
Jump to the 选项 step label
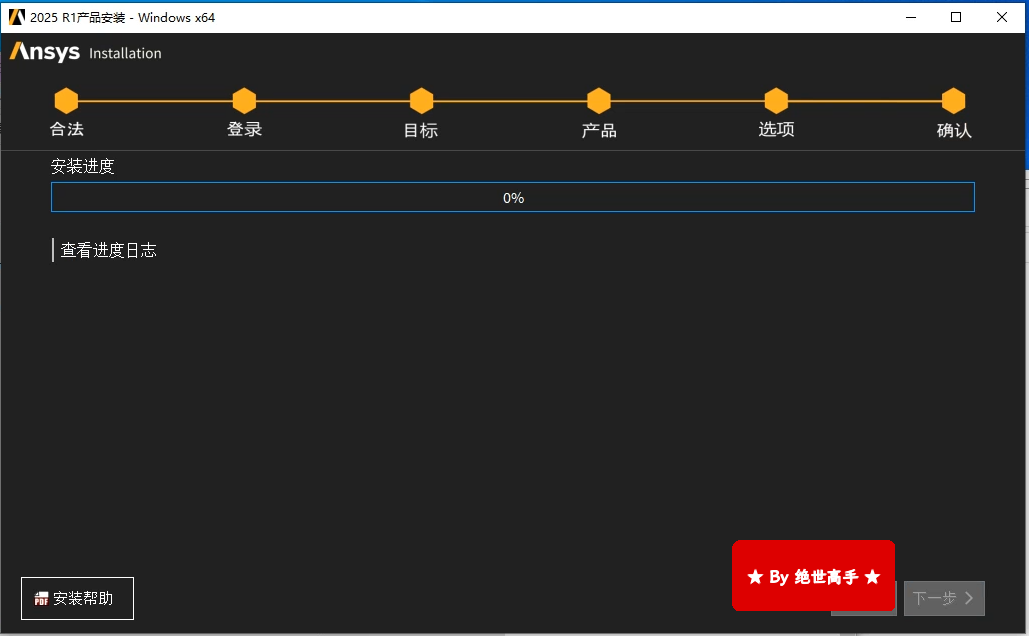(776, 129)
